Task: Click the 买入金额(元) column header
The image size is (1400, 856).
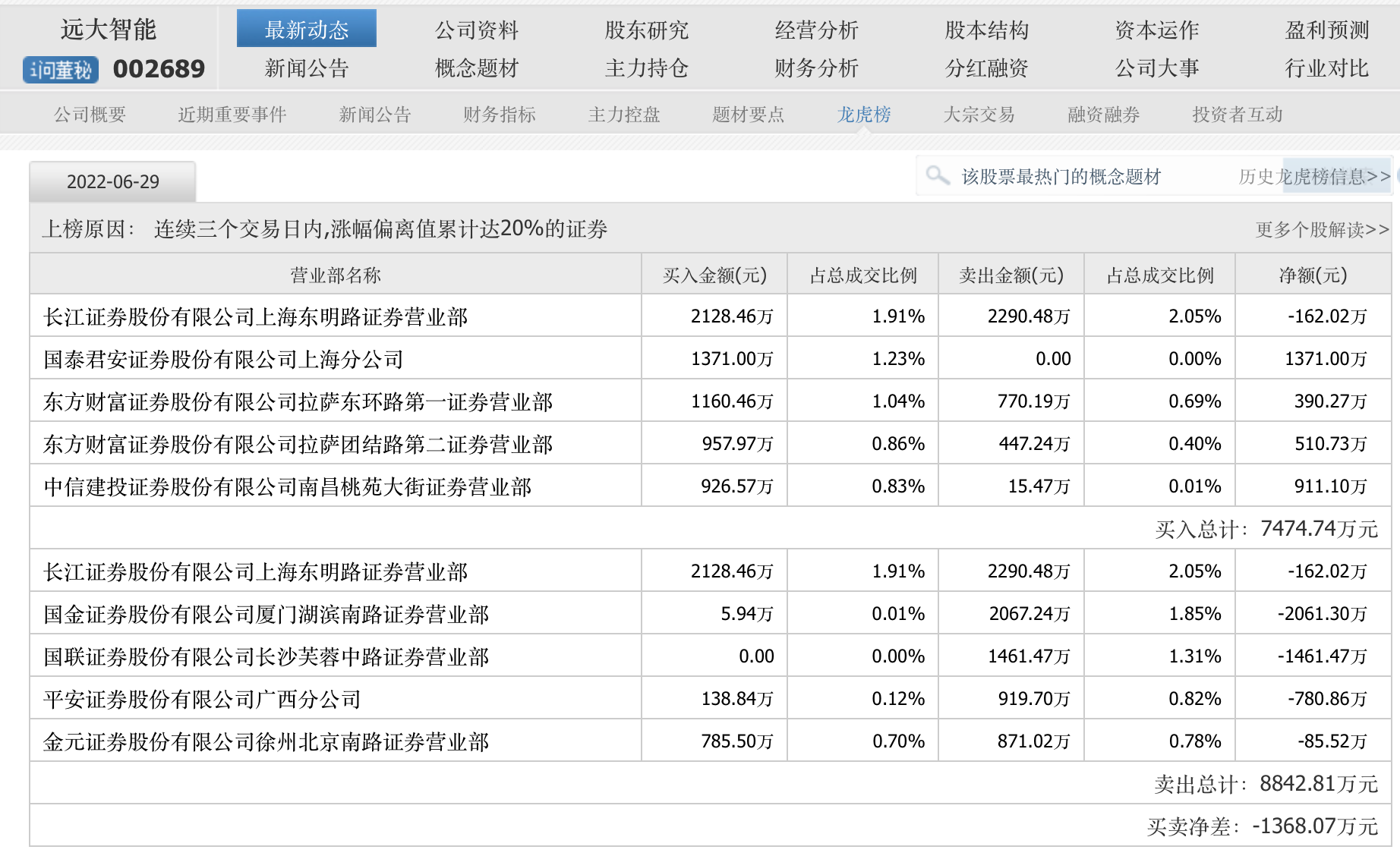Action: (714, 275)
